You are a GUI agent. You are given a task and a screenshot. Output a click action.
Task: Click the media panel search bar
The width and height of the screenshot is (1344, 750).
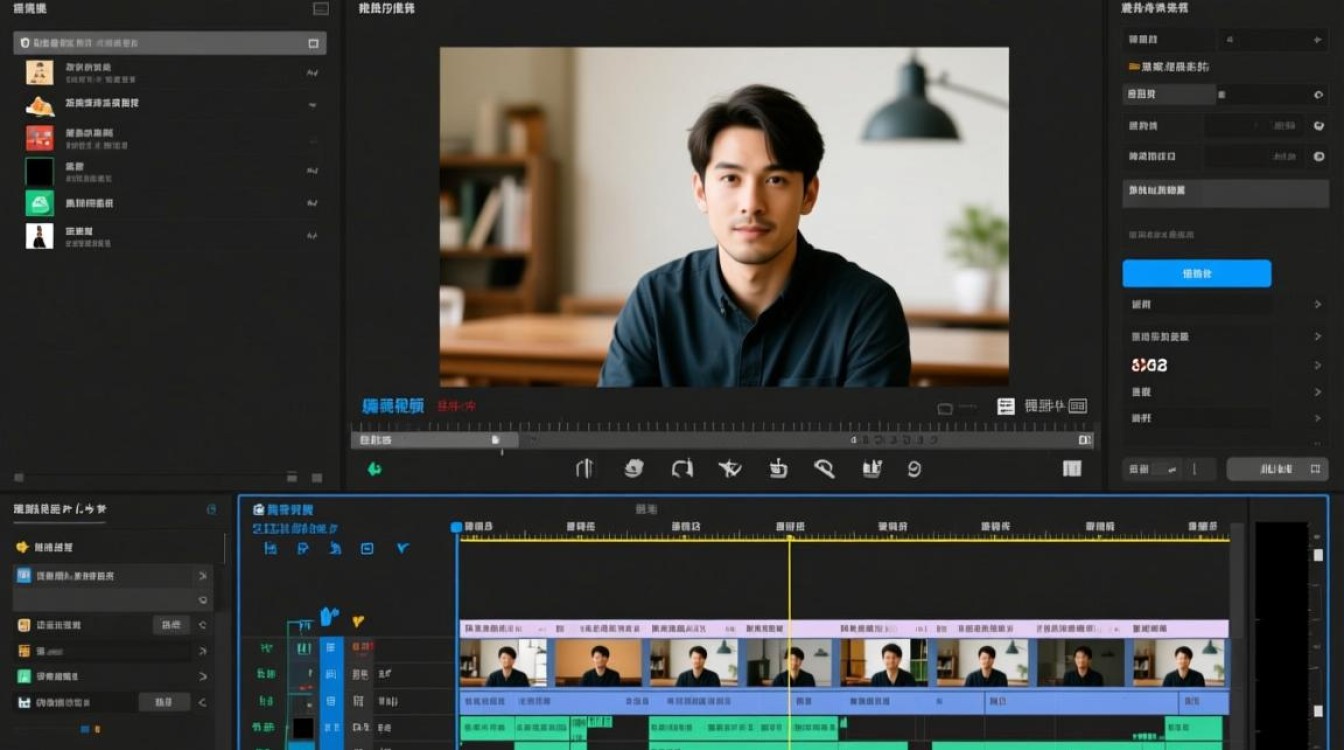(x=170, y=43)
